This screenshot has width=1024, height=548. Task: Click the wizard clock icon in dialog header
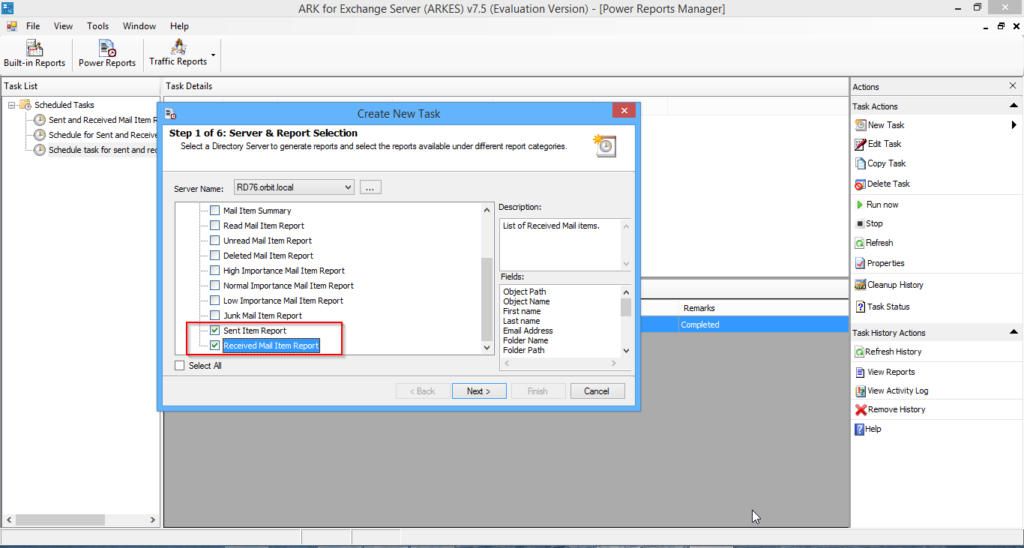[604, 145]
